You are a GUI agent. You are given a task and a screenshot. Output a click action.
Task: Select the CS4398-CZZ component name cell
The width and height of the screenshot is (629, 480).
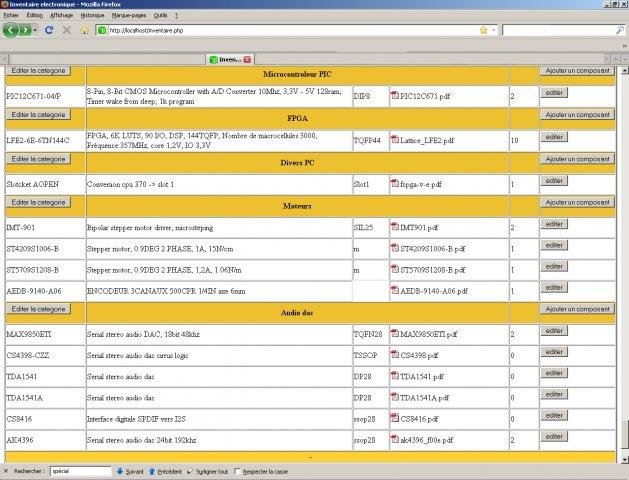coord(45,355)
